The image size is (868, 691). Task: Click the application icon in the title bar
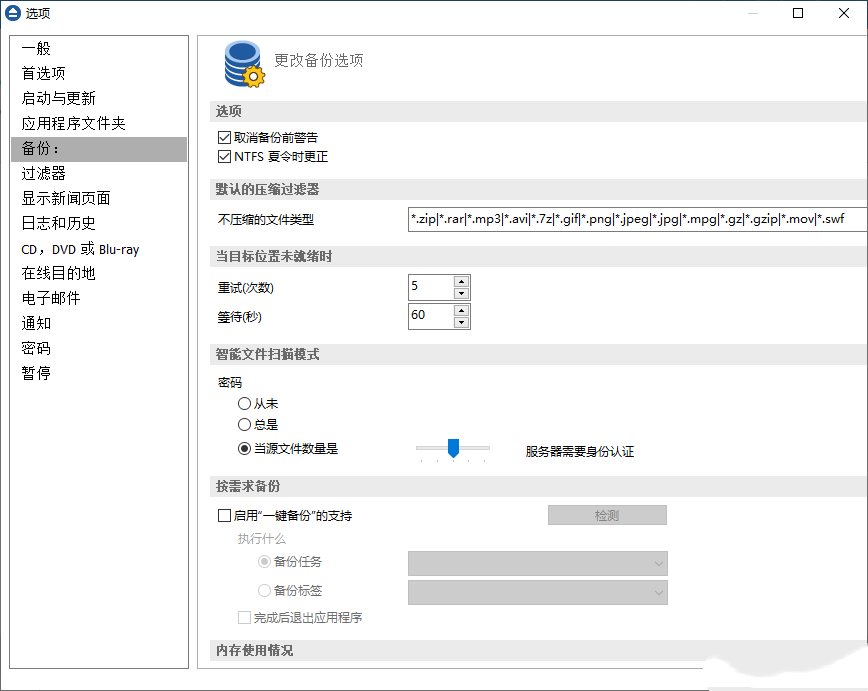pyautogui.click(x=14, y=13)
